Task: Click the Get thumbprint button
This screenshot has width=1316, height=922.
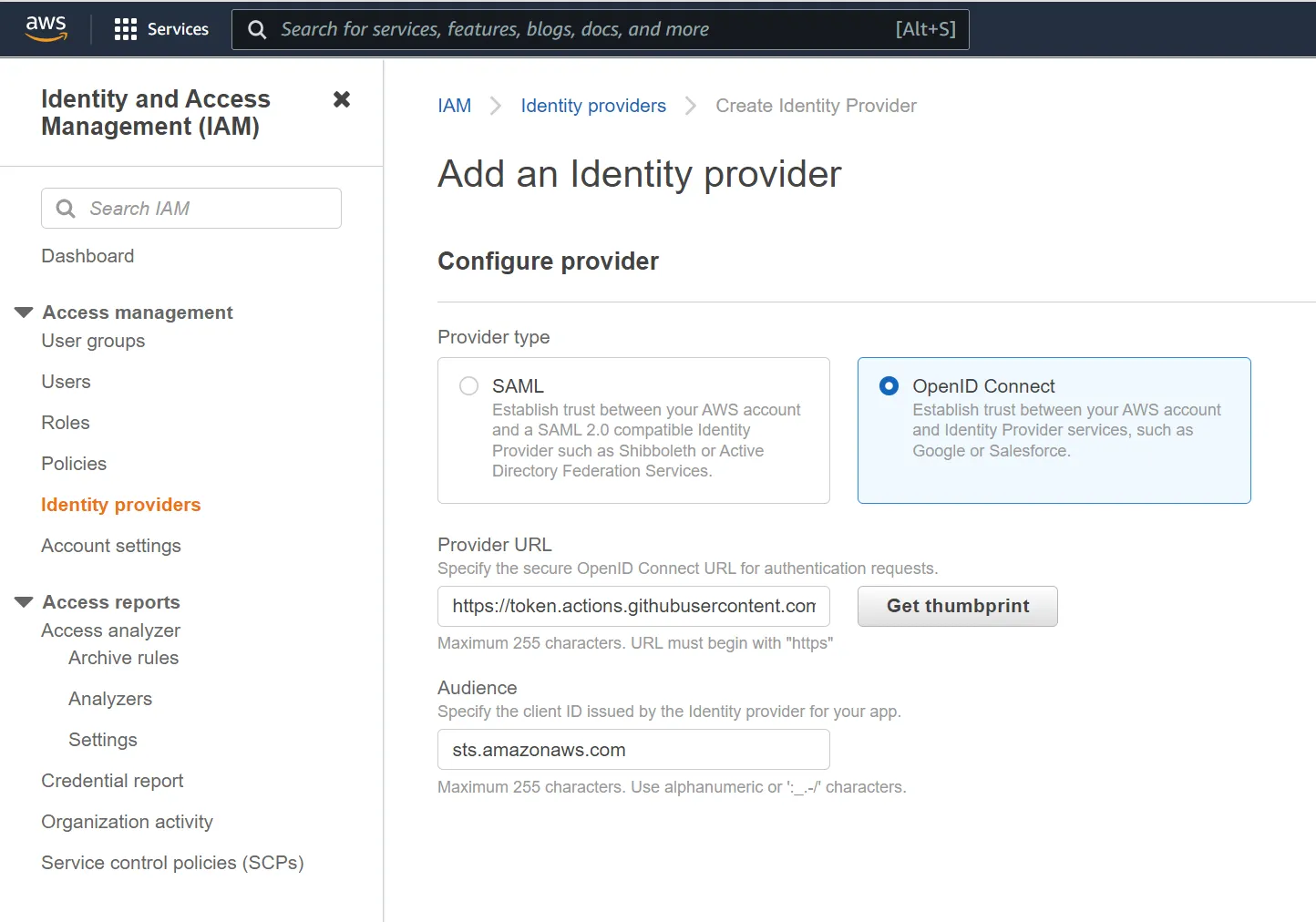Action: click(x=957, y=606)
